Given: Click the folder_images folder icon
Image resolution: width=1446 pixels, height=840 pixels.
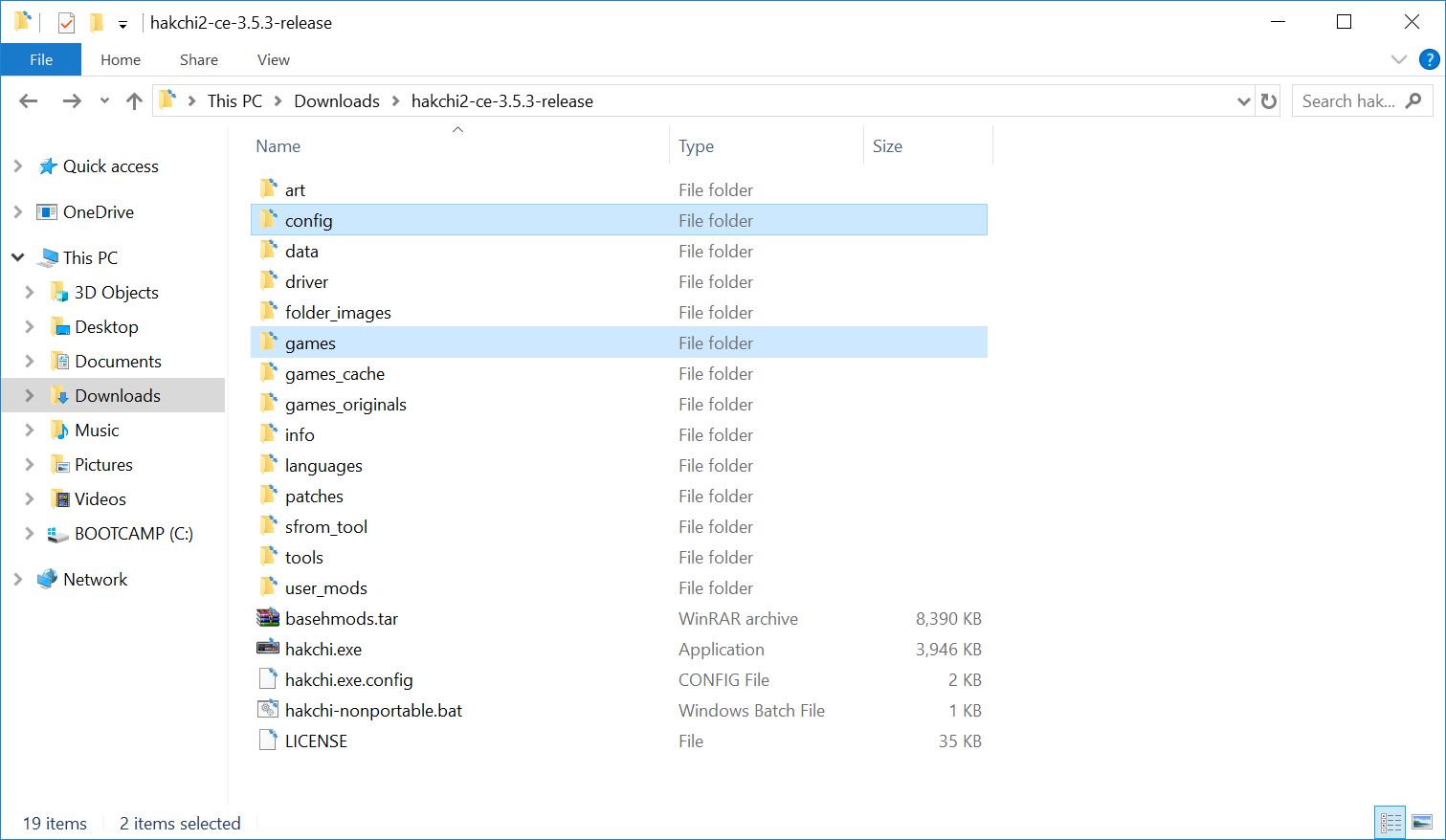Looking at the screenshot, I should tap(269, 312).
